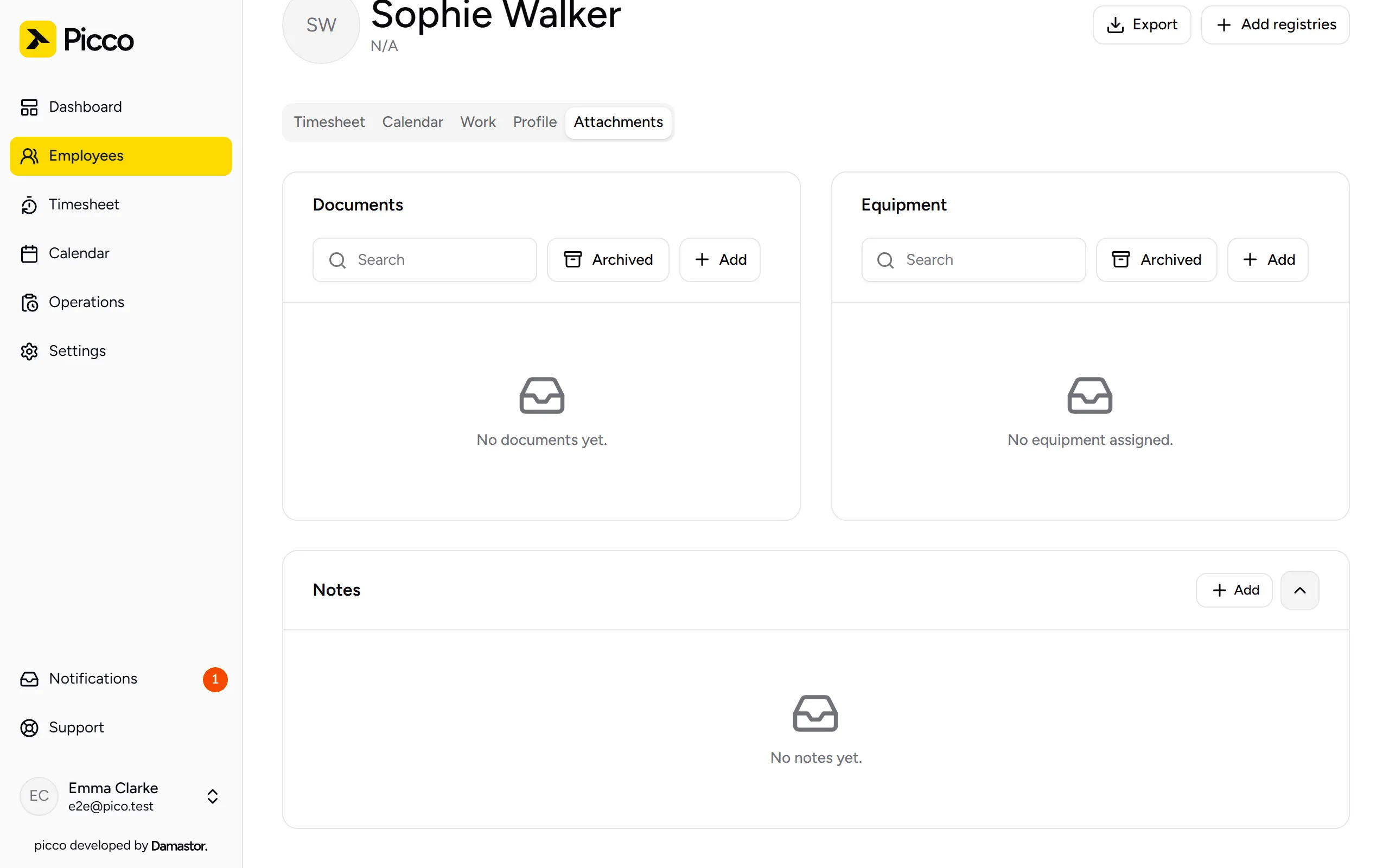
Task: Click the Support lifebuoy icon
Action: point(29,728)
